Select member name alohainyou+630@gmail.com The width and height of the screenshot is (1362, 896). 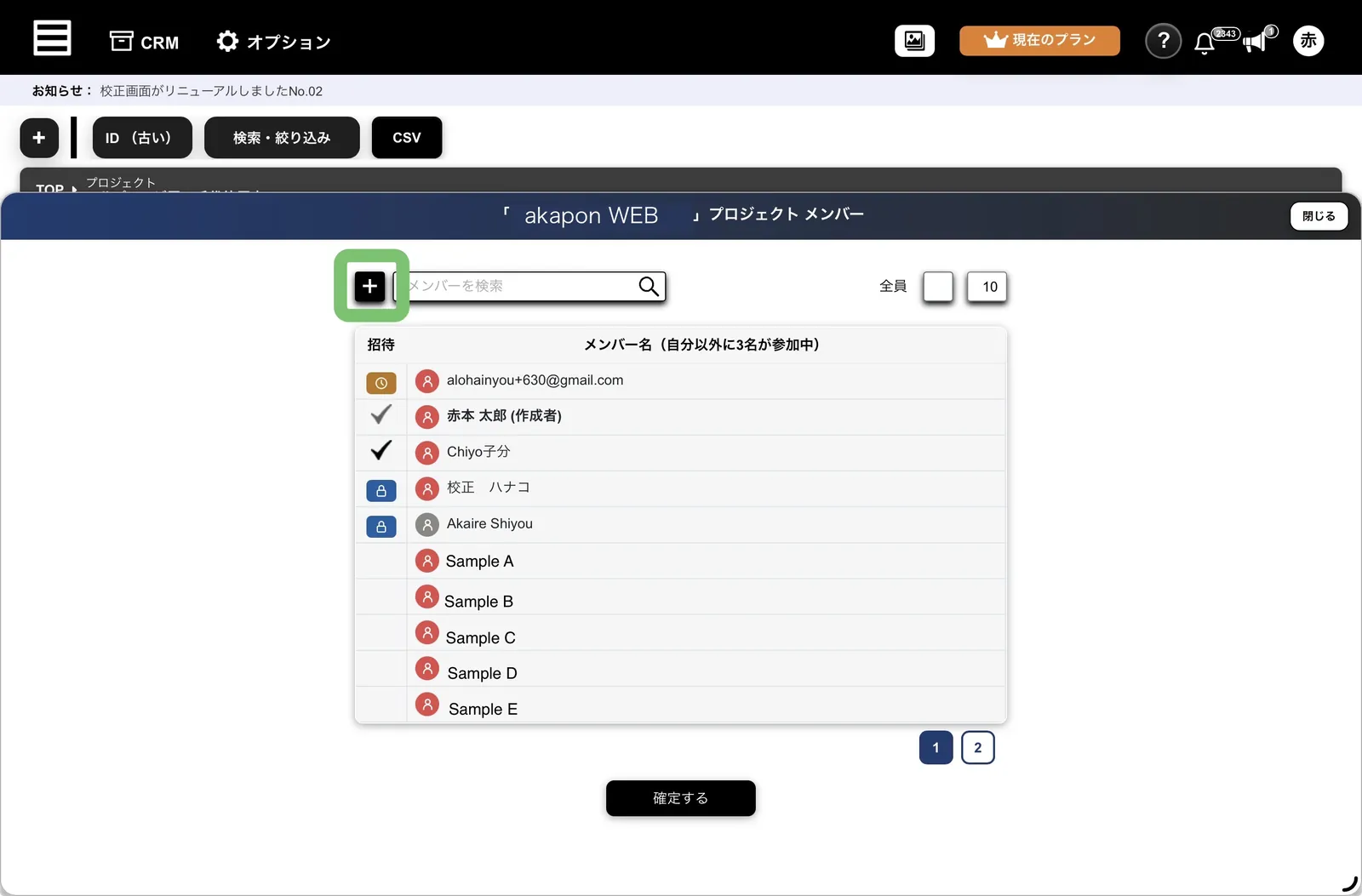coord(535,380)
